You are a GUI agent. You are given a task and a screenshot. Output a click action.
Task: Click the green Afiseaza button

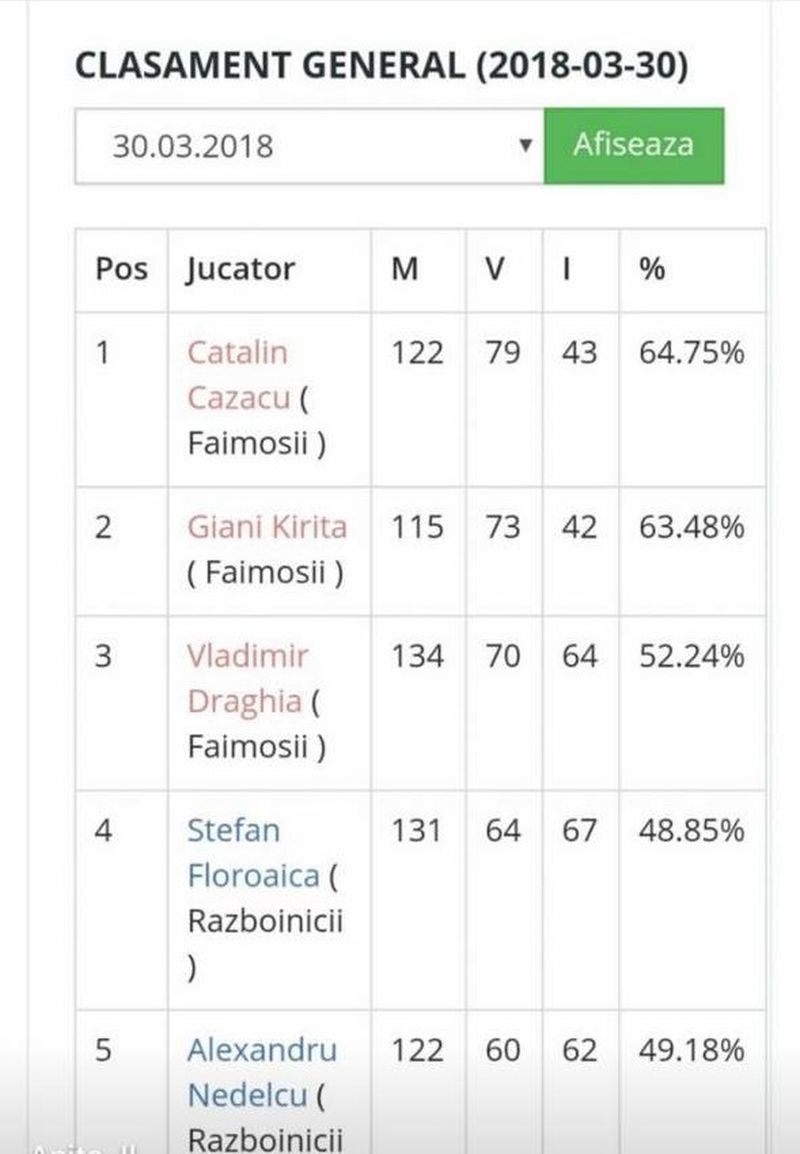point(633,145)
